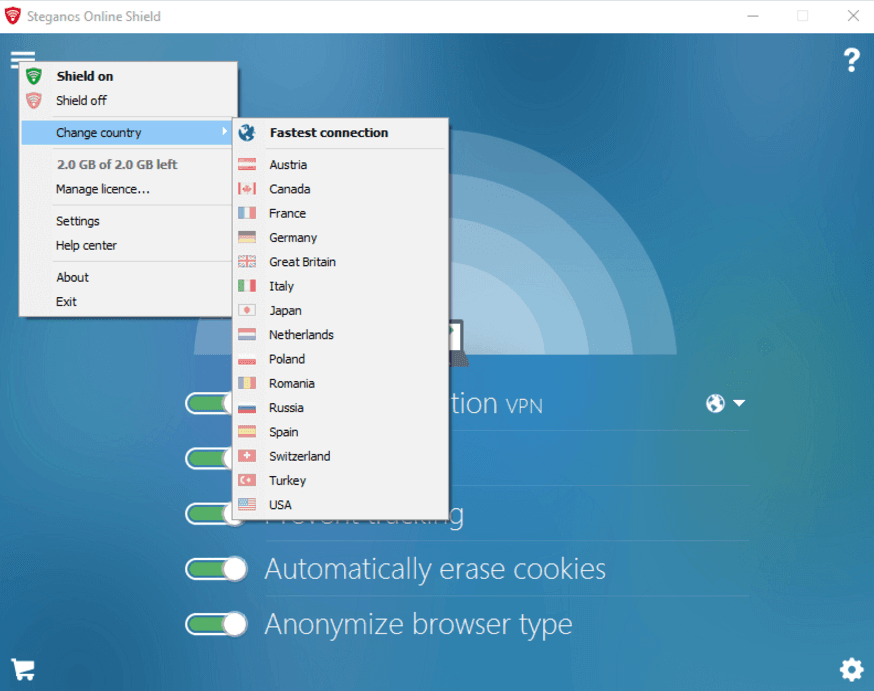
Task: Select Russia text in country list
Action: click(x=287, y=407)
